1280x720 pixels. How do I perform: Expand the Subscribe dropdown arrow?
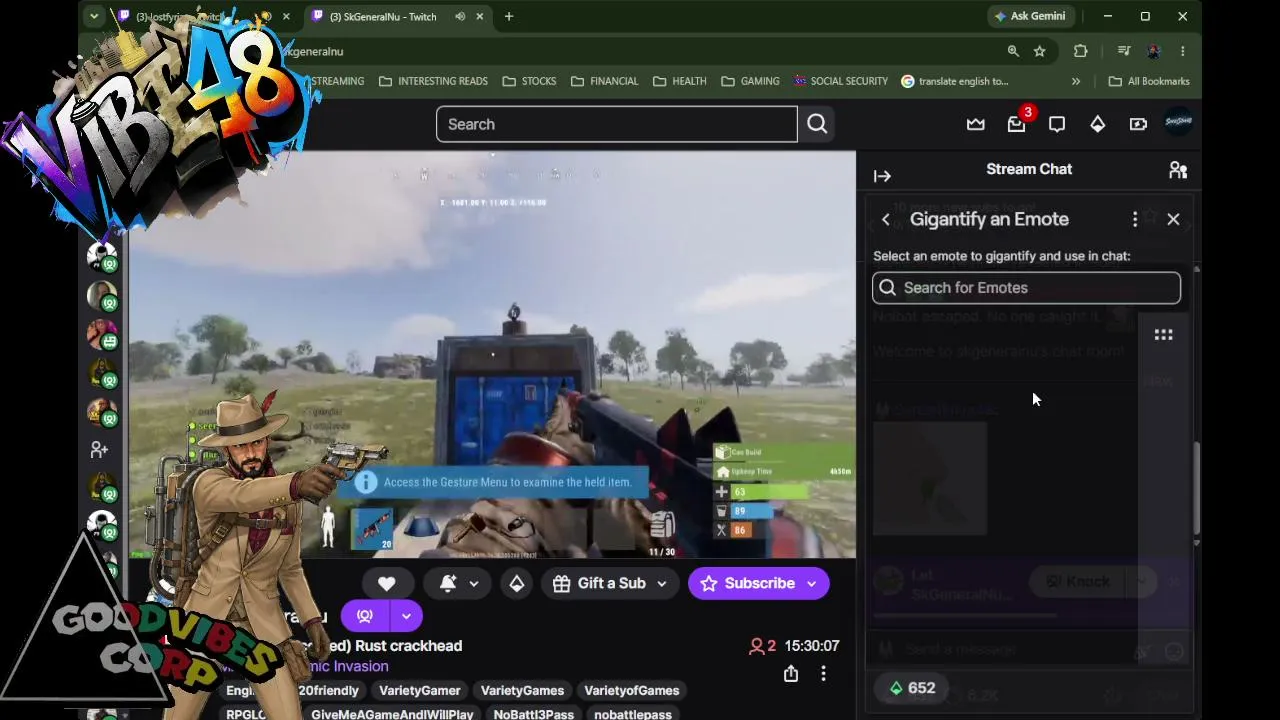(811, 583)
